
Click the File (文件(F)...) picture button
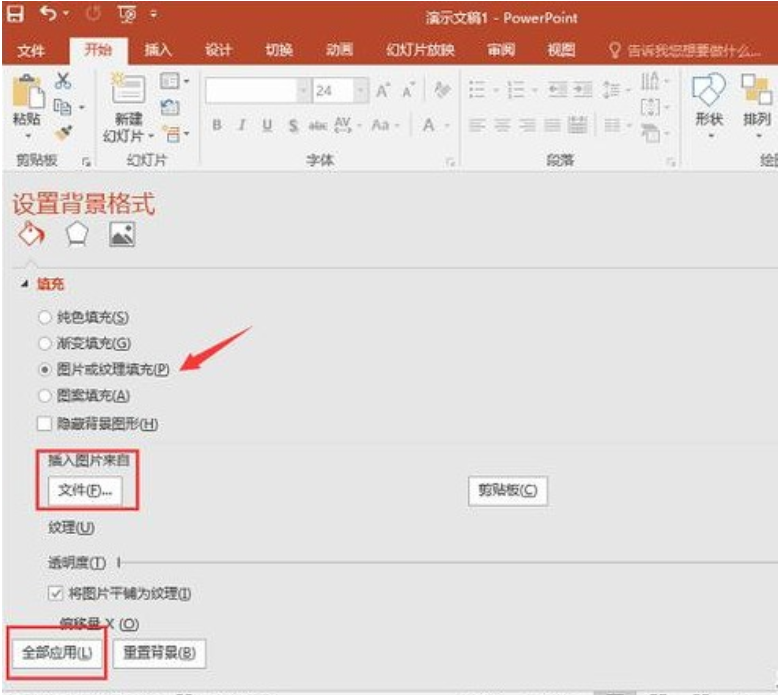point(85,491)
